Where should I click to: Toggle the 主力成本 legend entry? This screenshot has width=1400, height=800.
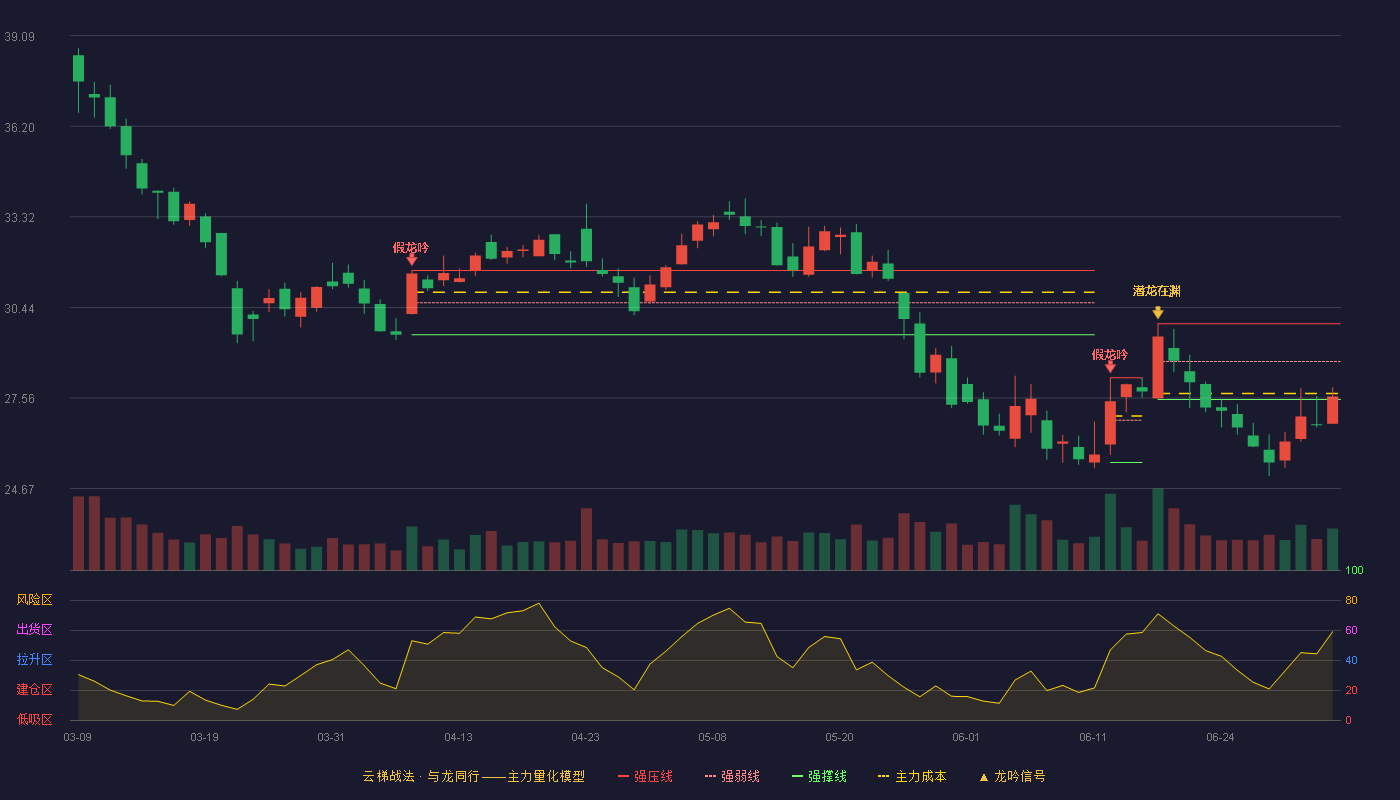pos(912,776)
